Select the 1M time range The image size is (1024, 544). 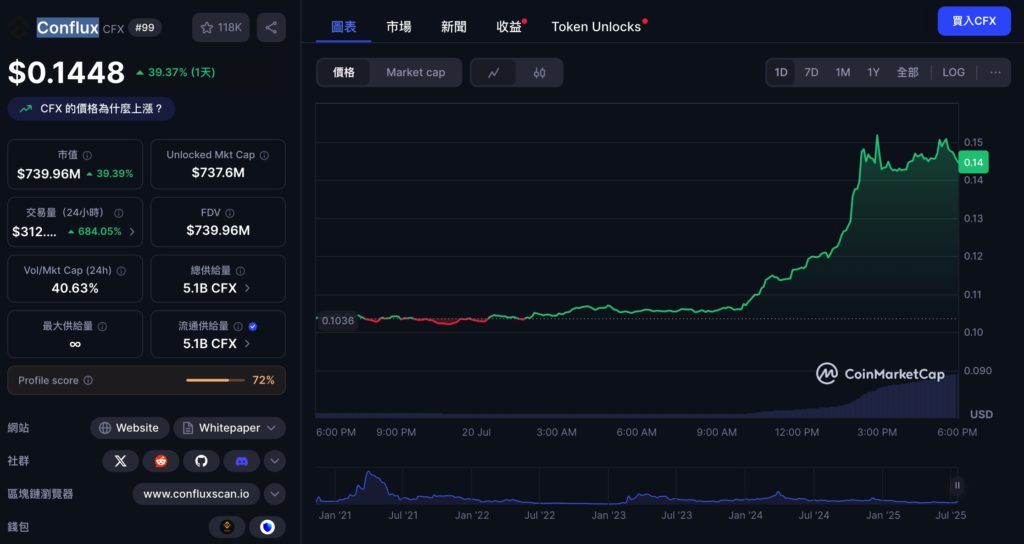(x=843, y=72)
